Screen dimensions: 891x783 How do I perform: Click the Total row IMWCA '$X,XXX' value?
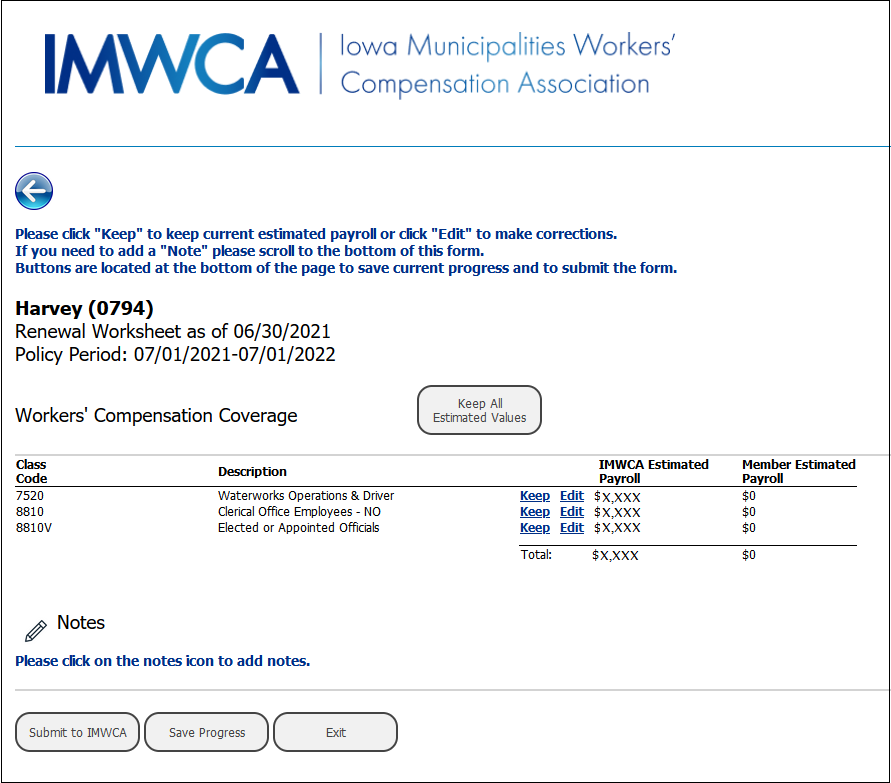pos(615,555)
